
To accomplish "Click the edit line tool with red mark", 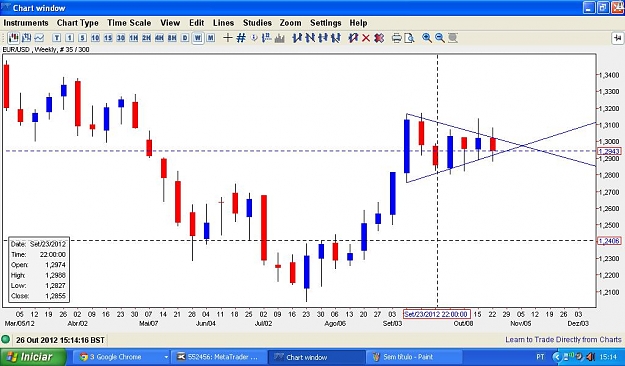I will (352, 38).
